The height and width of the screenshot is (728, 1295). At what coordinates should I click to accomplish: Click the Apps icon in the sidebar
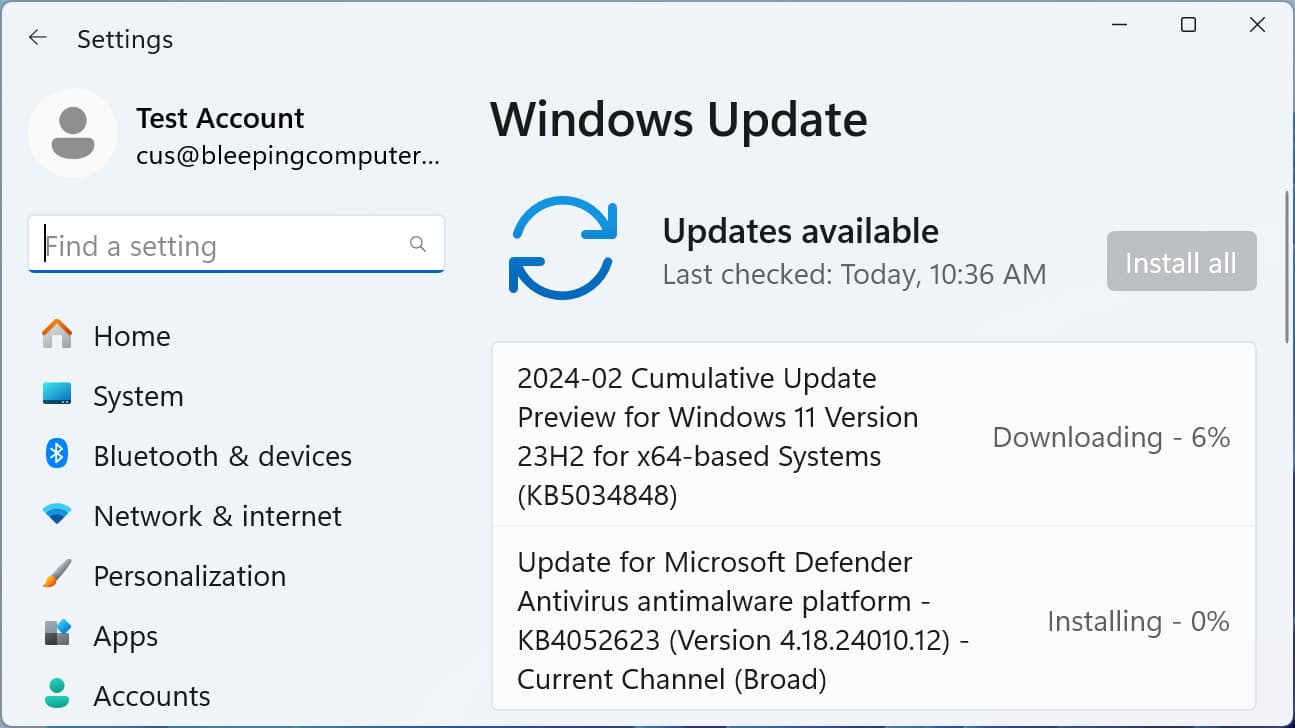click(57, 636)
